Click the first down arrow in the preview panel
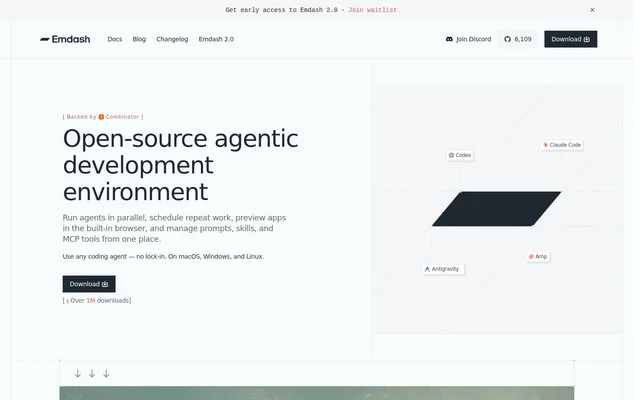 click(x=78, y=373)
